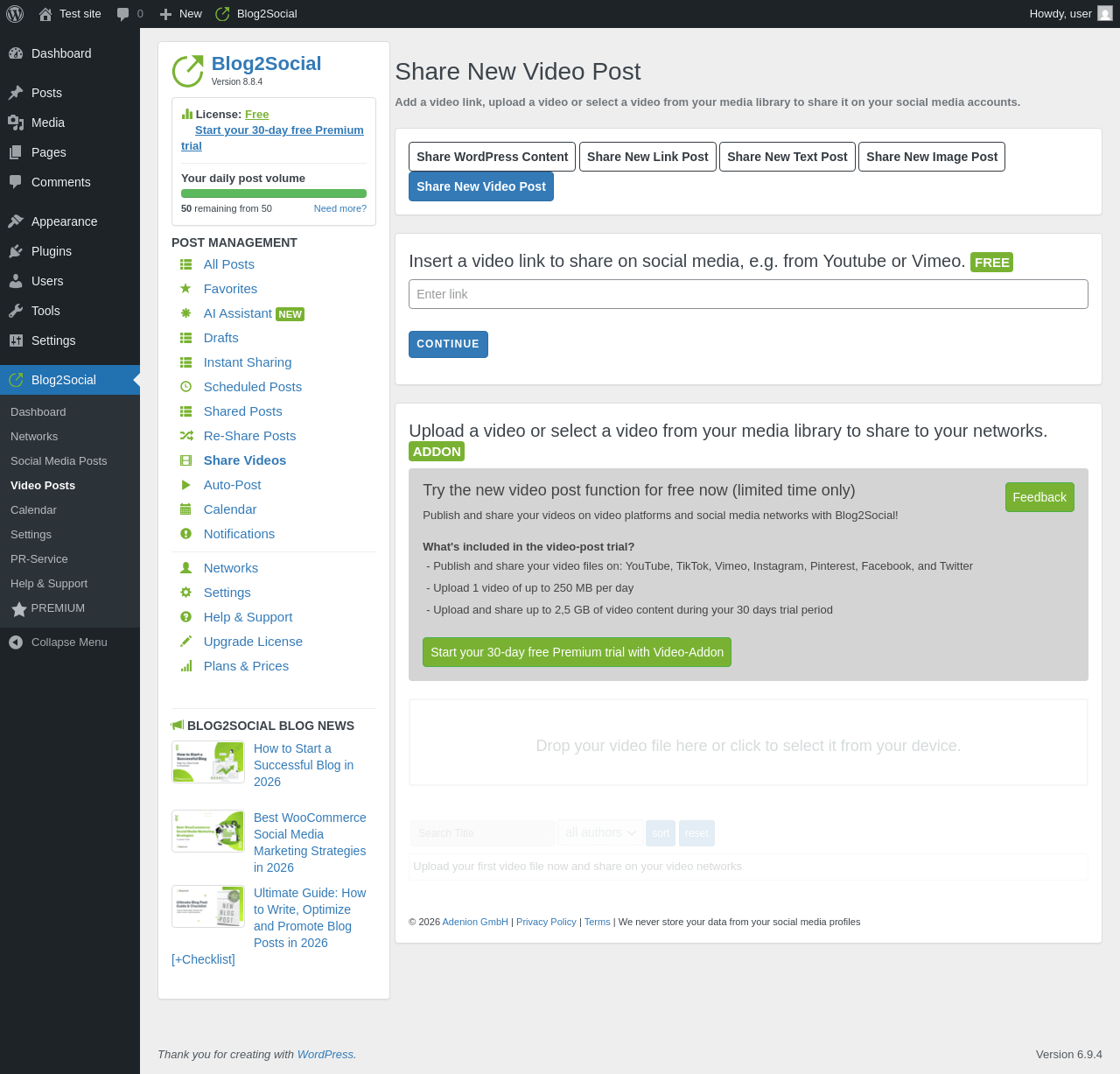Open the all authors dropdown
The image size is (1120, 1074).
tap(600, 832)
